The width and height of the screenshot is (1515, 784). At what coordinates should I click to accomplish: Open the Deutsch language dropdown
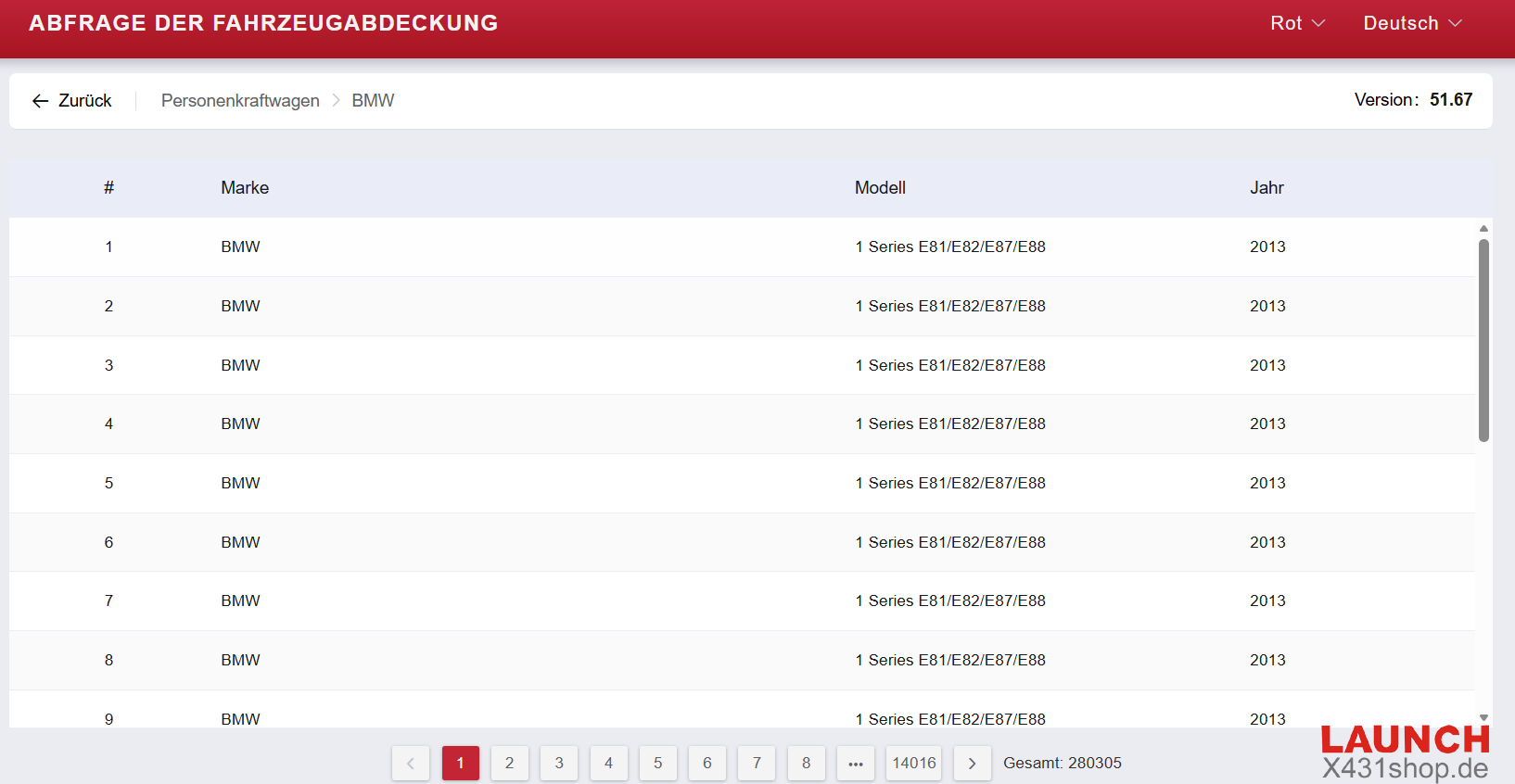1411,23
